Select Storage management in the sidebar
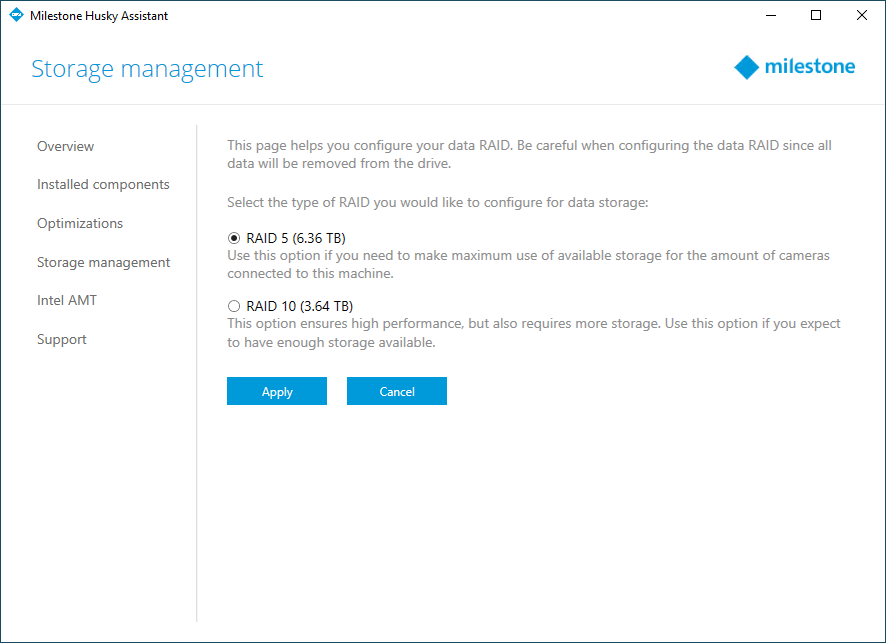The image size is (886, 643). [103, 262]
